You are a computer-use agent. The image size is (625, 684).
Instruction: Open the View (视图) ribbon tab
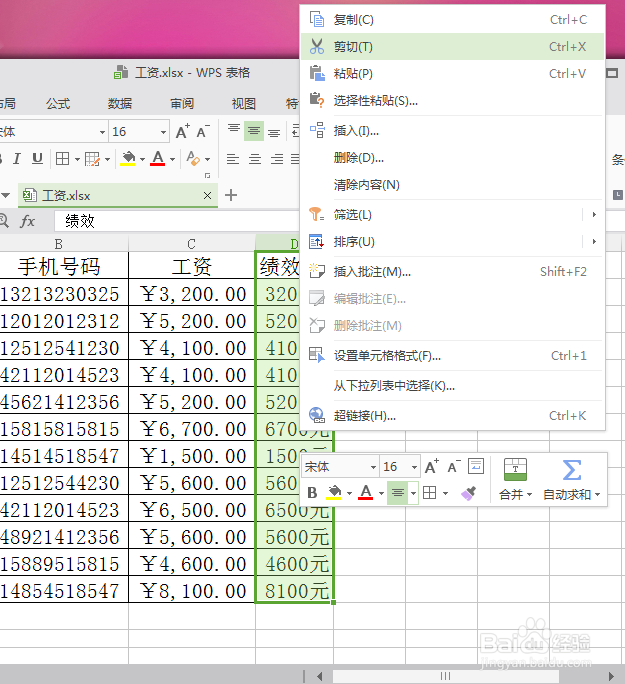243,103
